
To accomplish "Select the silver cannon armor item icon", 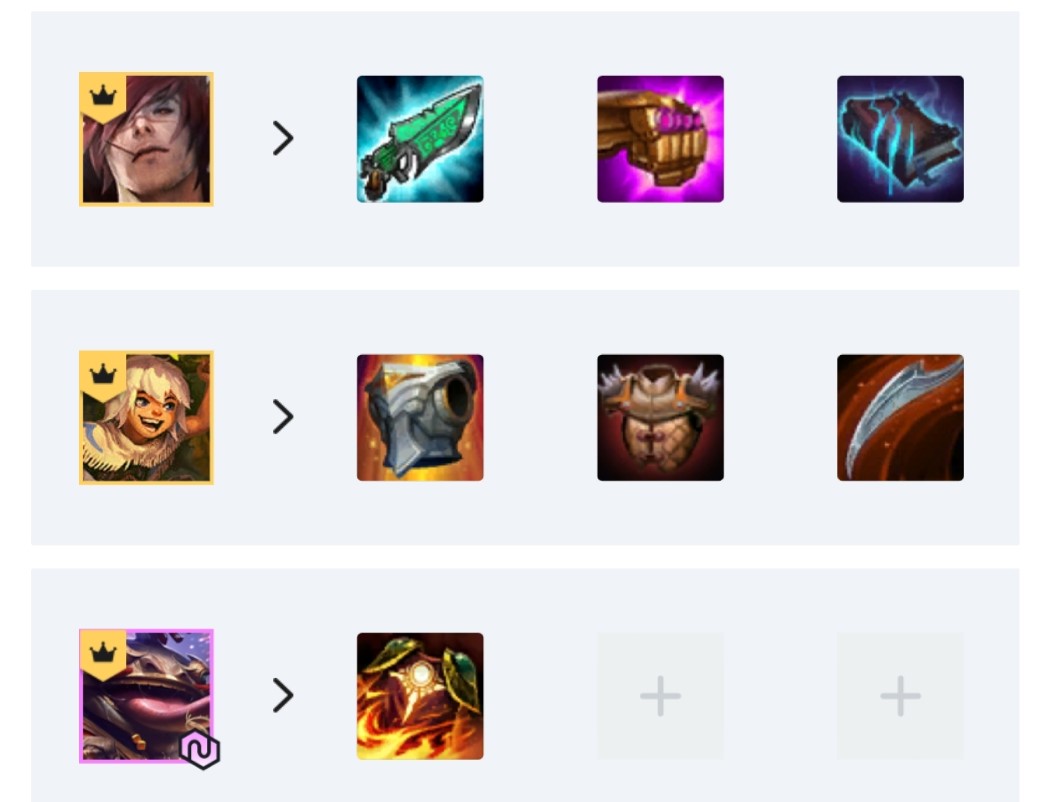I will [420, 418].
